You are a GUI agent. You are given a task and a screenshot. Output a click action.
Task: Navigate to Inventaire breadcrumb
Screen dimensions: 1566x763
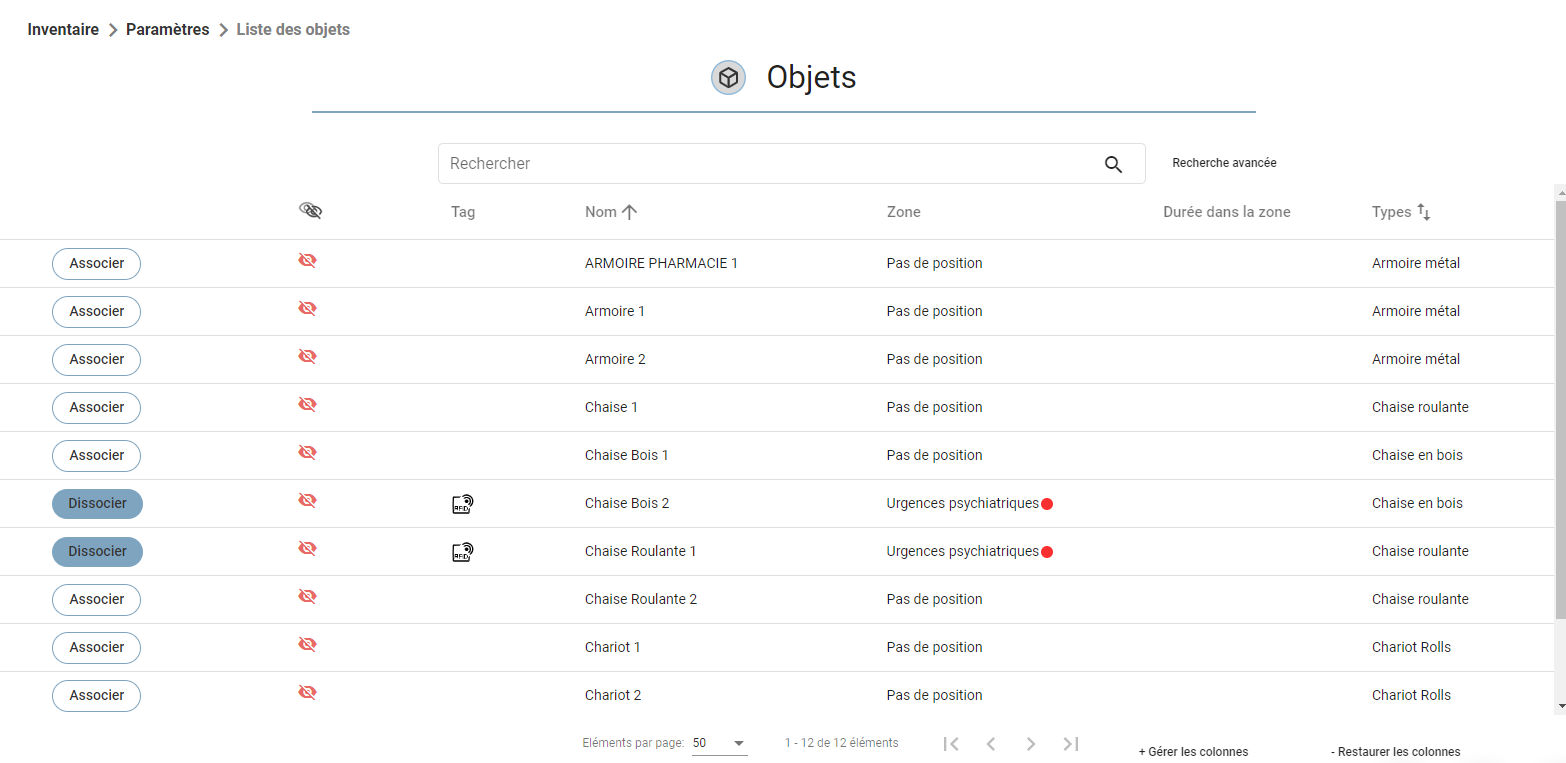coord(63,30)
